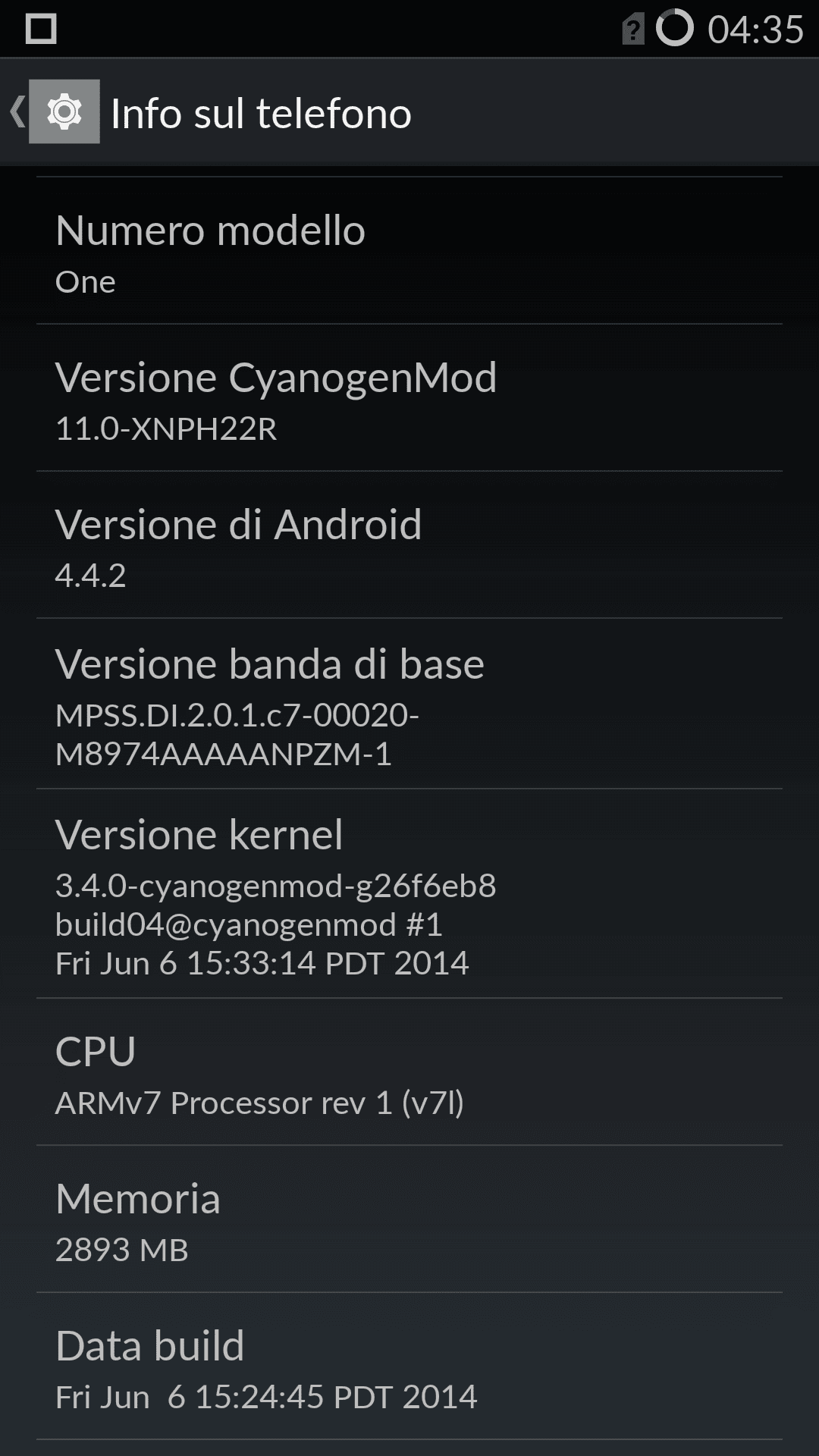Tap the Memoria entry
The image size is (819, 1456).
[409, 1219]
